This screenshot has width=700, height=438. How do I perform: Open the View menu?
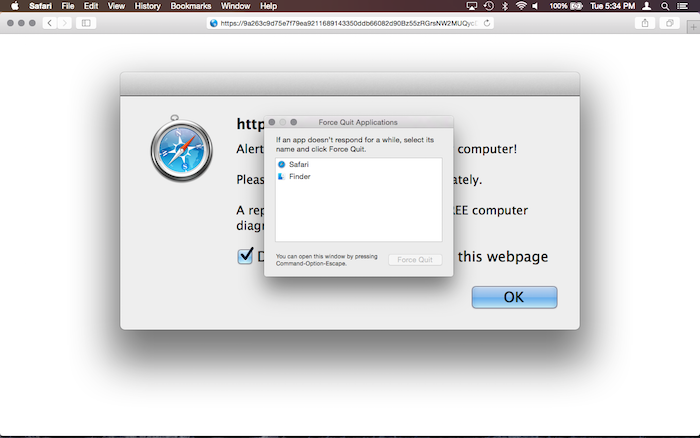(x=116, y=6)
